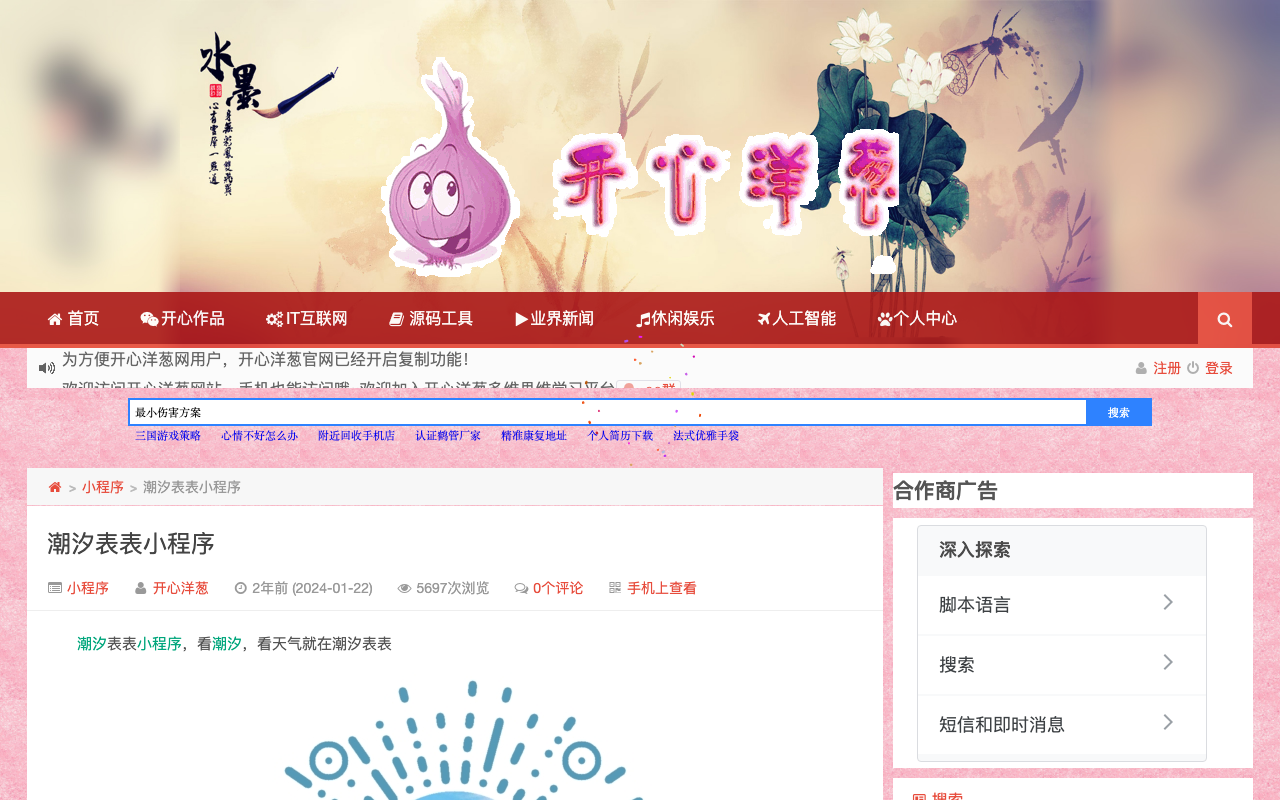Click the comment bubble icon
Viewport: 1280px width, 800px height.
tap(521, 588)
